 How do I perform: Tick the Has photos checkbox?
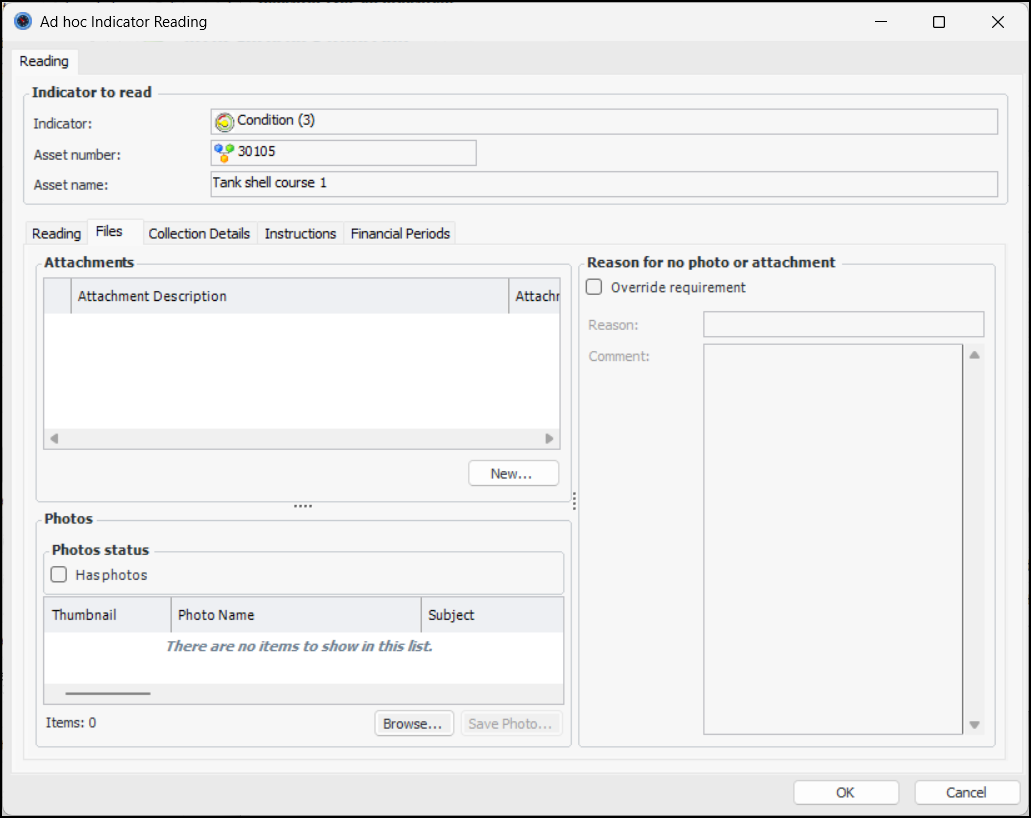pyautogui.click(x=59, y=575)
